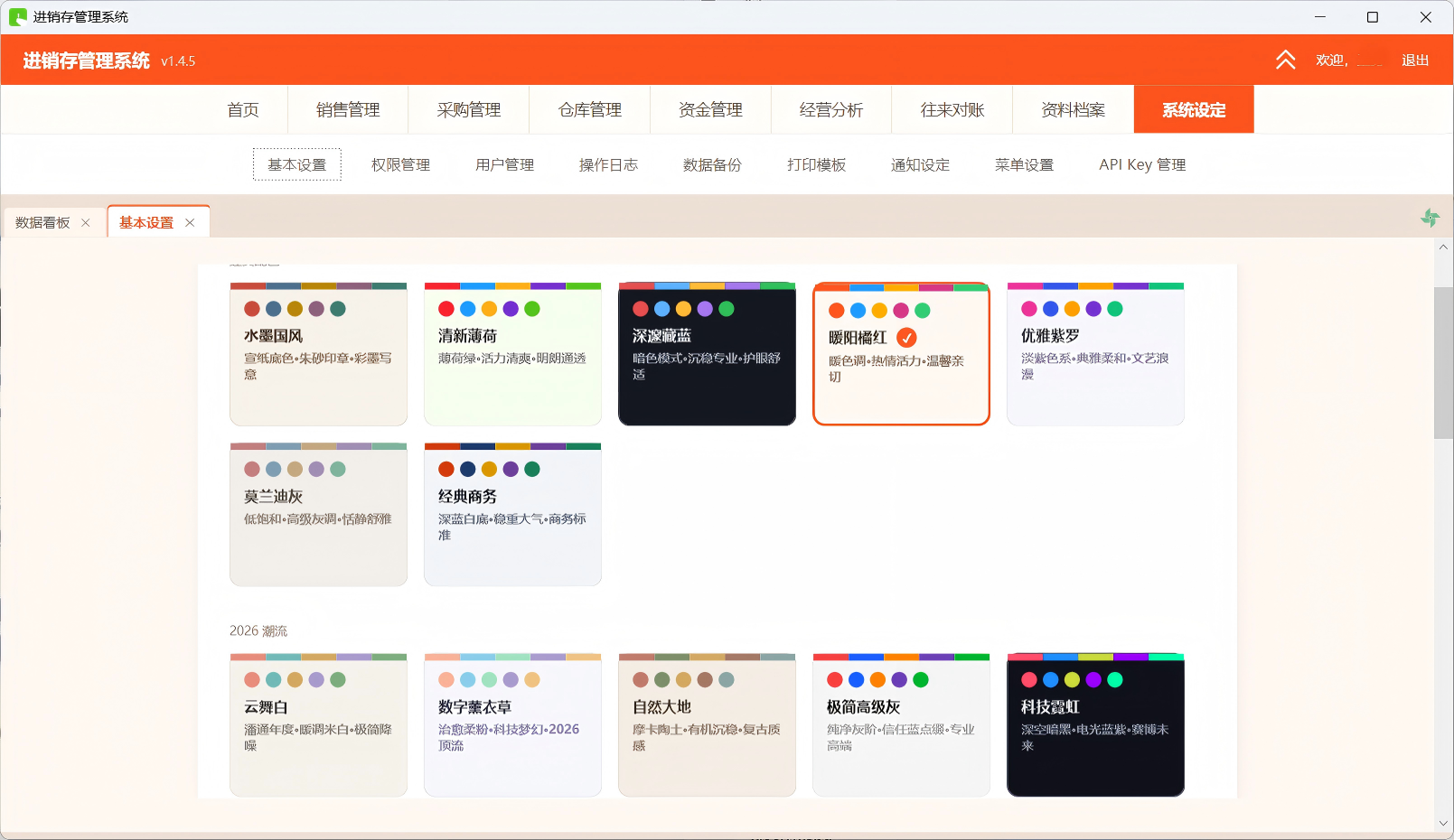Click dark blue dot in 经典商务 card

pos(468,469)
